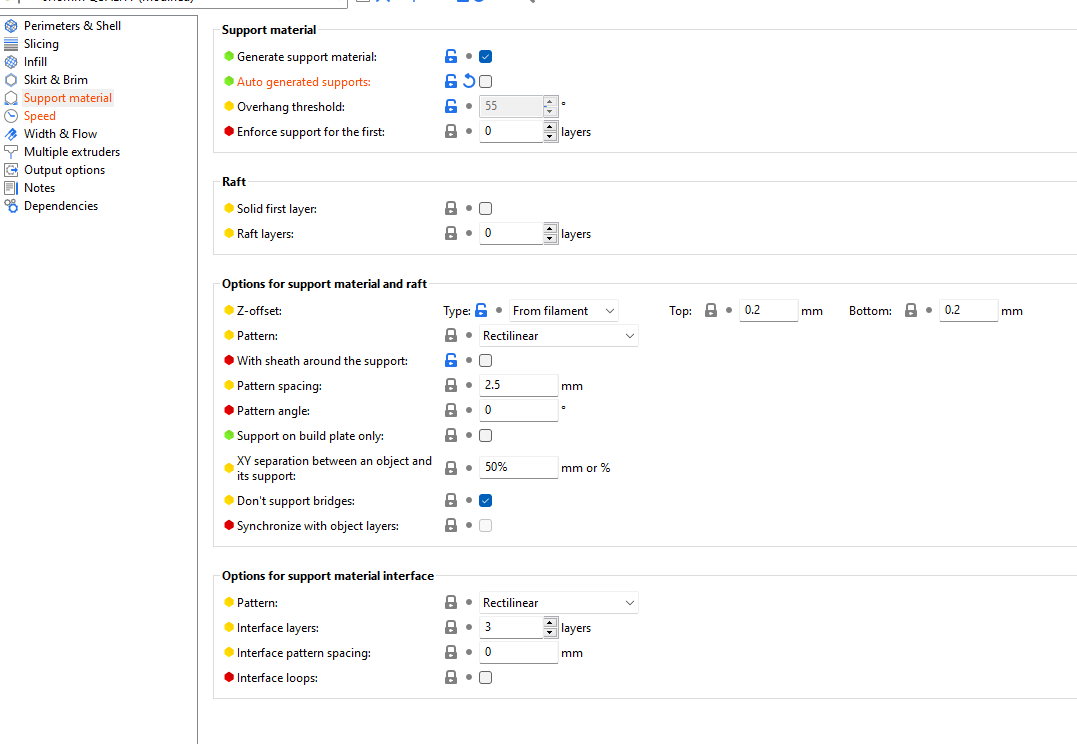1077x744 pixels.
Task: Increase Raft layers with up arrow
Action: (x=550, y=228)
